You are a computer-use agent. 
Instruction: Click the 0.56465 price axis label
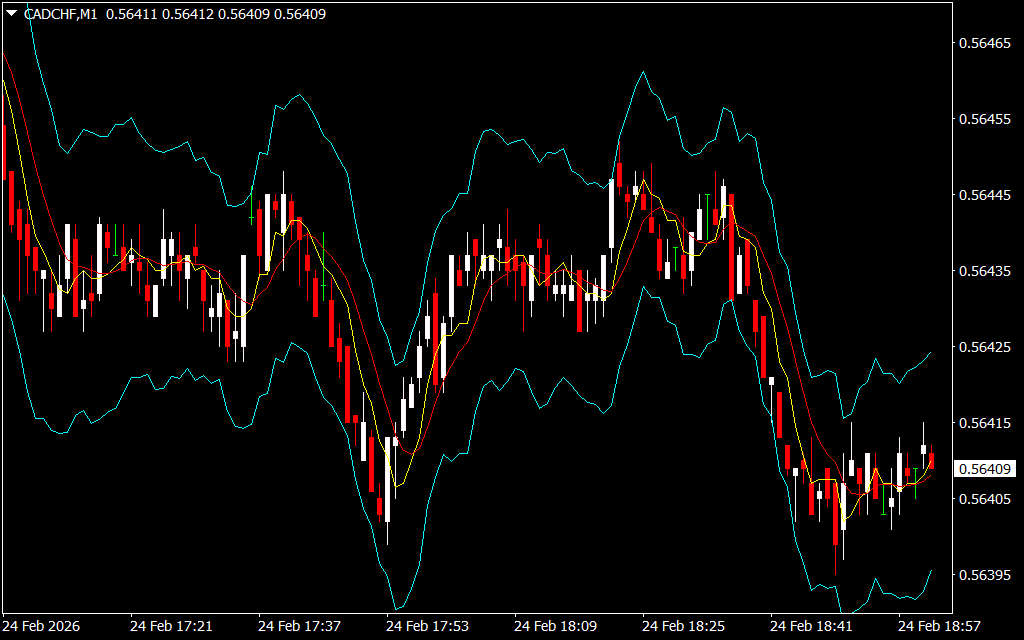(x=984, y=43)
